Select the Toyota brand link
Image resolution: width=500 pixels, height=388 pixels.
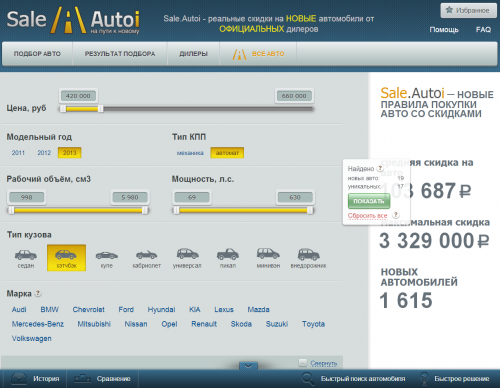point(313,324)
